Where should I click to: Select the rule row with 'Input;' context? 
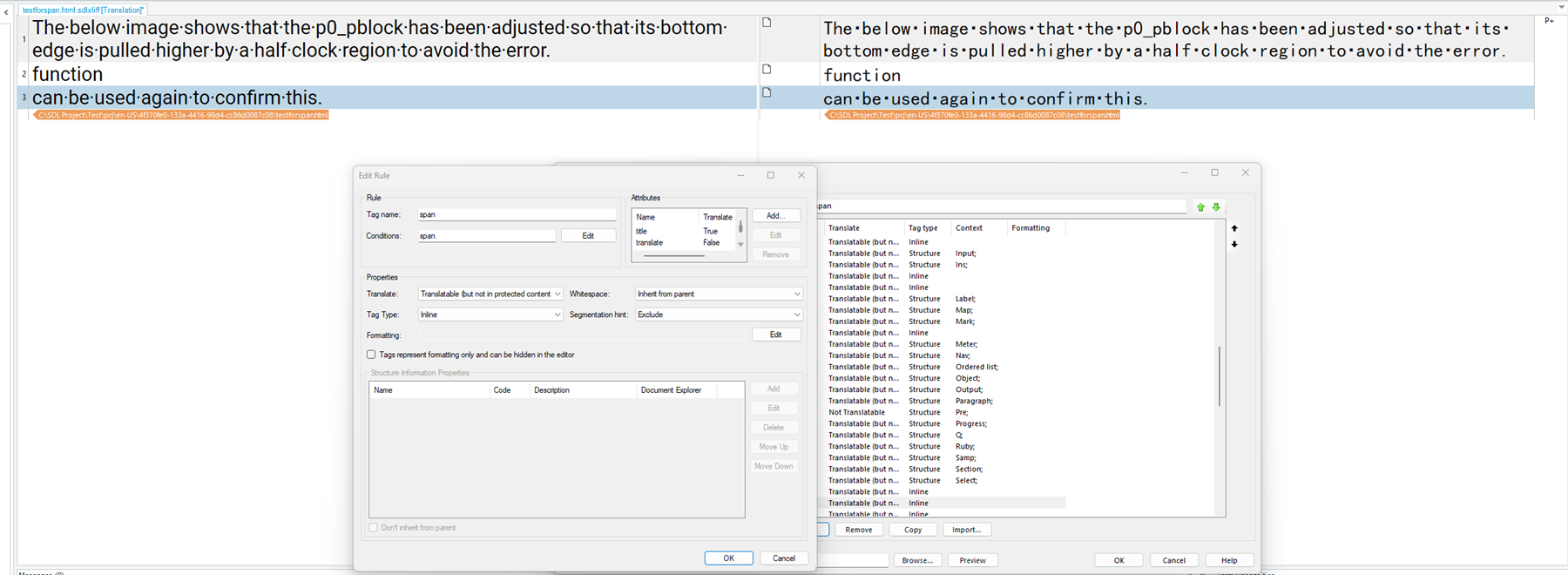point(945,254)
